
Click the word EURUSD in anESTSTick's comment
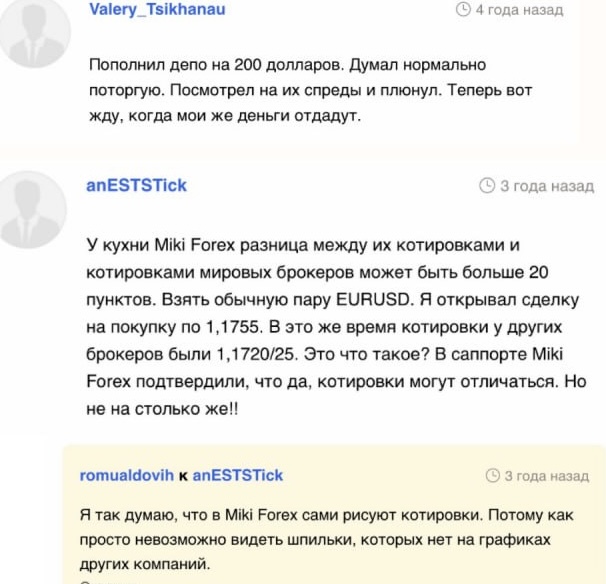[x=373, y=300]
